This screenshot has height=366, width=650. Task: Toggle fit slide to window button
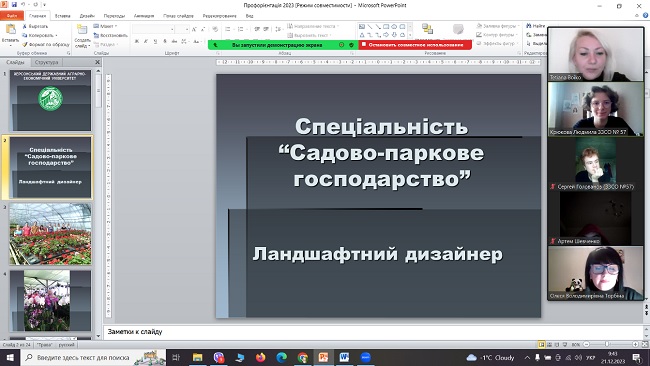pos(645,344)
